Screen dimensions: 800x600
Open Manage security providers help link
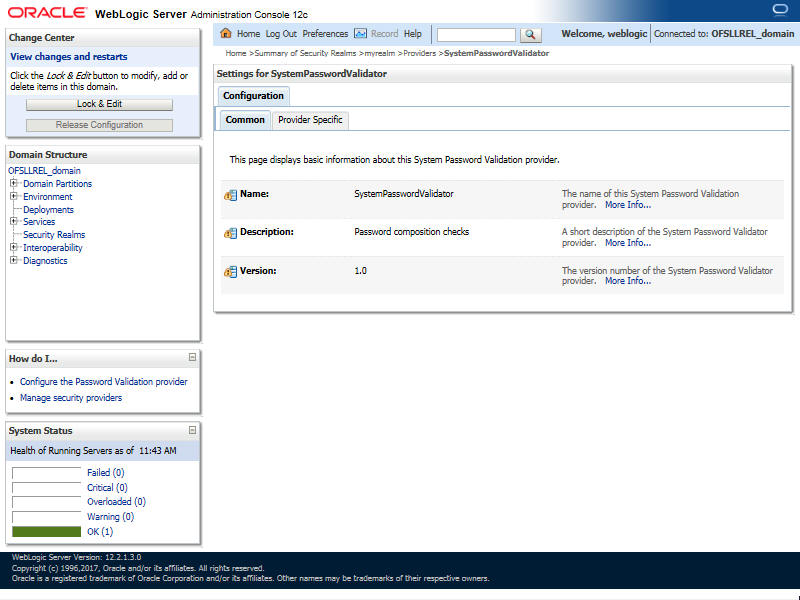71,397
